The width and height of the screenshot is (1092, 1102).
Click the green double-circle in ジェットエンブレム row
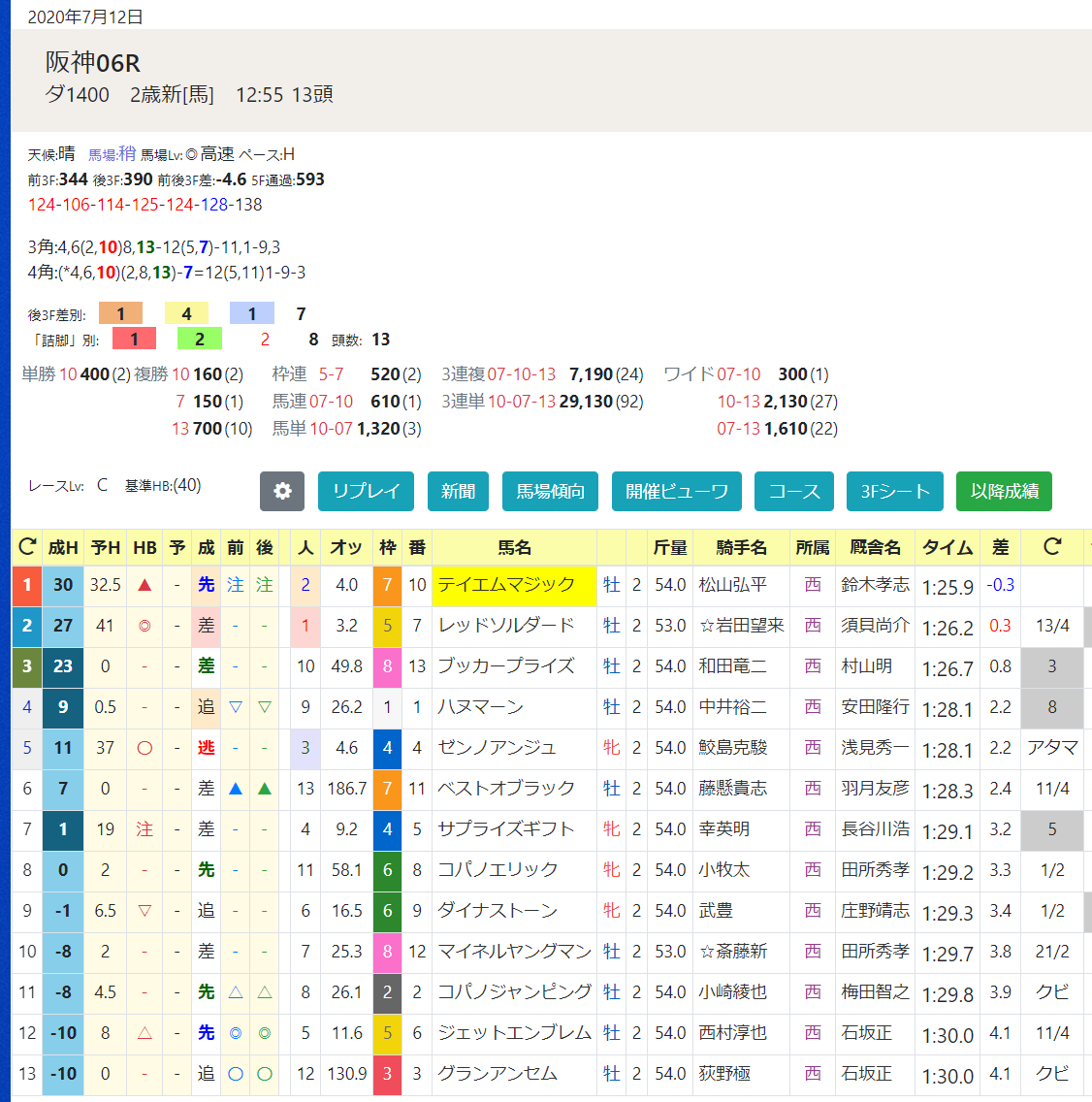coord(264,1033)
